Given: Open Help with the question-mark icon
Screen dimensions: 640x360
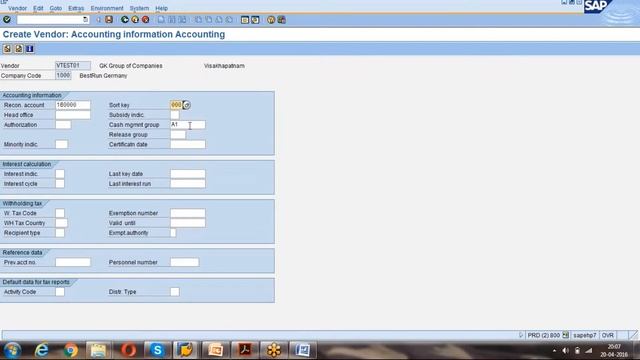Looking at the screenshot, I should 271,20.
